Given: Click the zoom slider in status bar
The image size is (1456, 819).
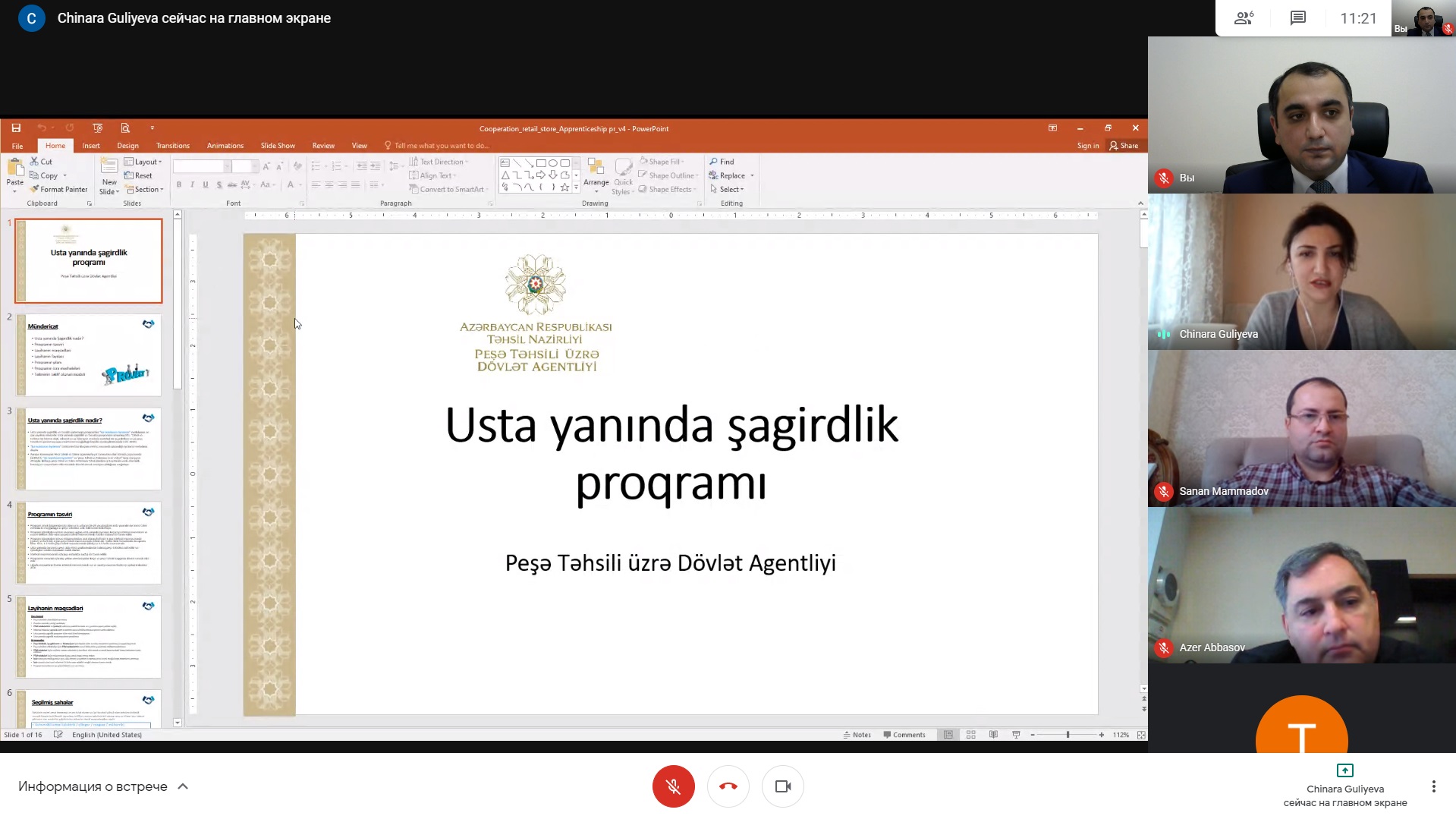Looking at the screenshot, I should 1067,735.
